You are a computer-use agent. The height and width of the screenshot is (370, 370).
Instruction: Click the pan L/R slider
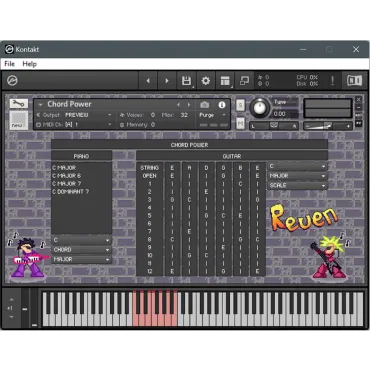coord(274,126)
